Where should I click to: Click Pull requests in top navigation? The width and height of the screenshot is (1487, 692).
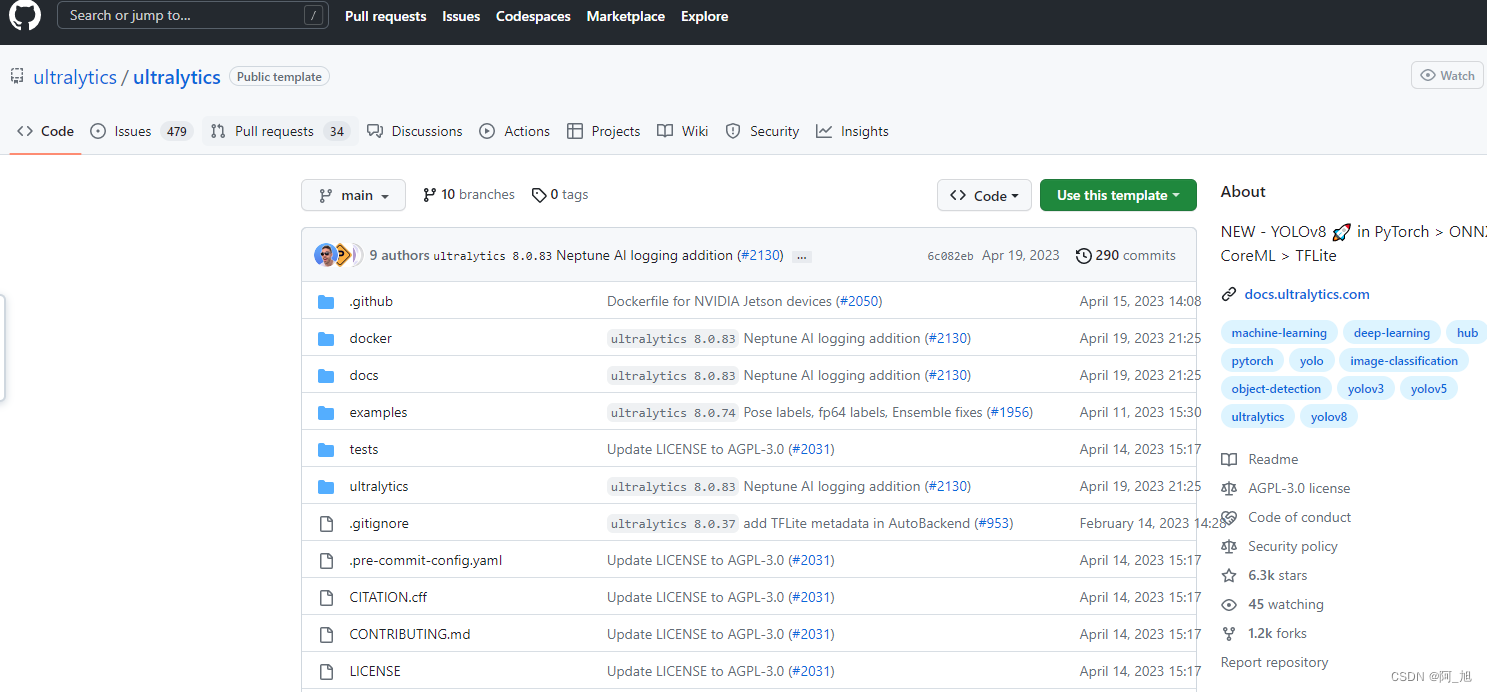tap(385, 16)
